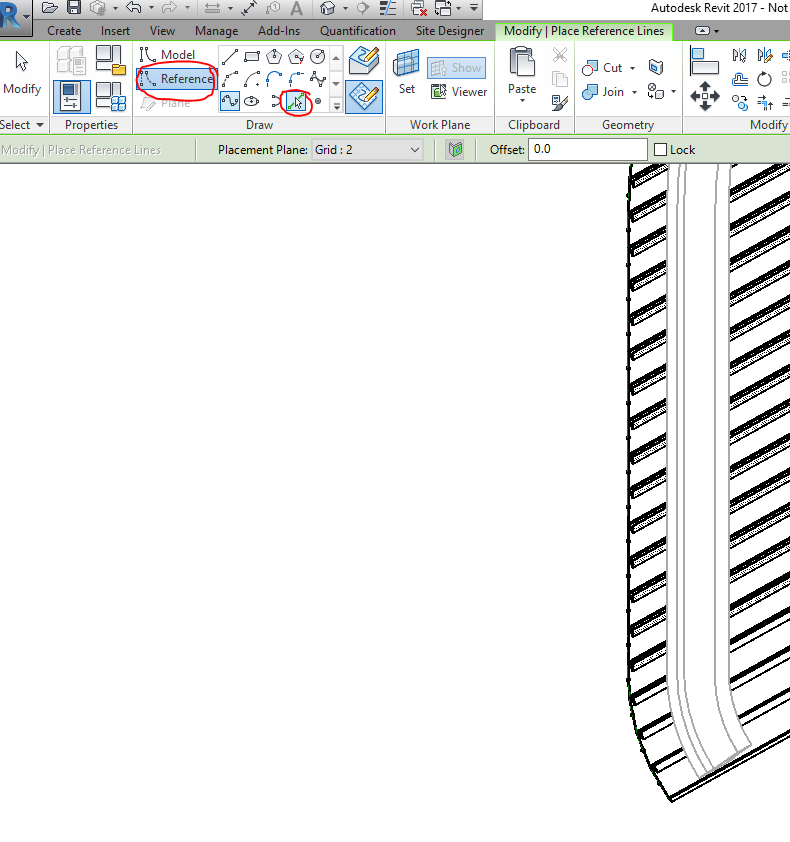Open the Insert ribbon tab

pyautogui.click(x=115, y=31)
